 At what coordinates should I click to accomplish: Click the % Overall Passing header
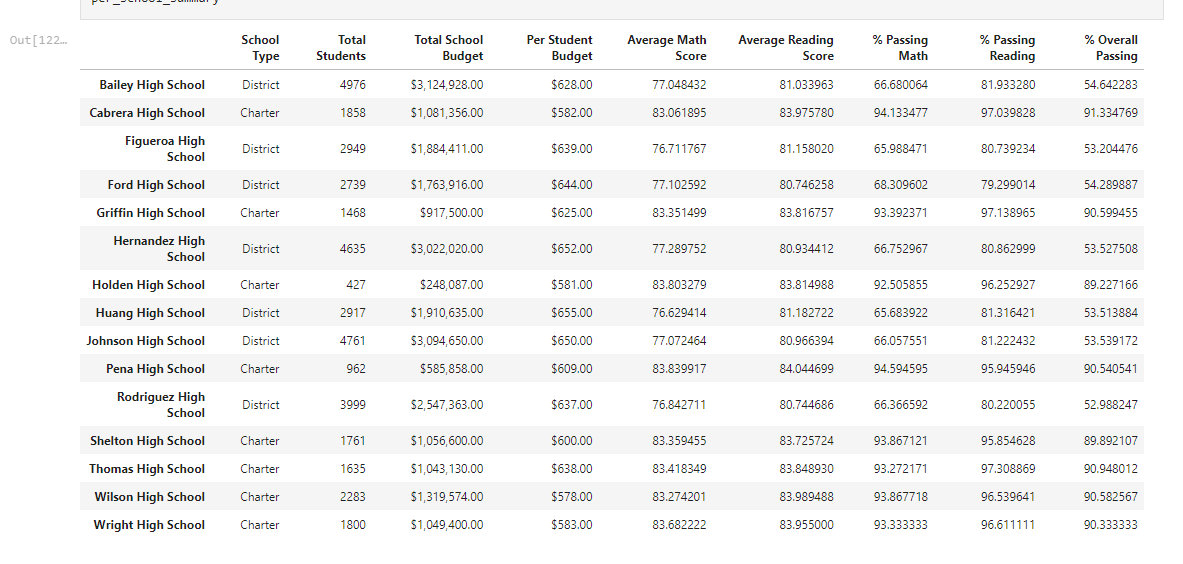coord(1111,48)
